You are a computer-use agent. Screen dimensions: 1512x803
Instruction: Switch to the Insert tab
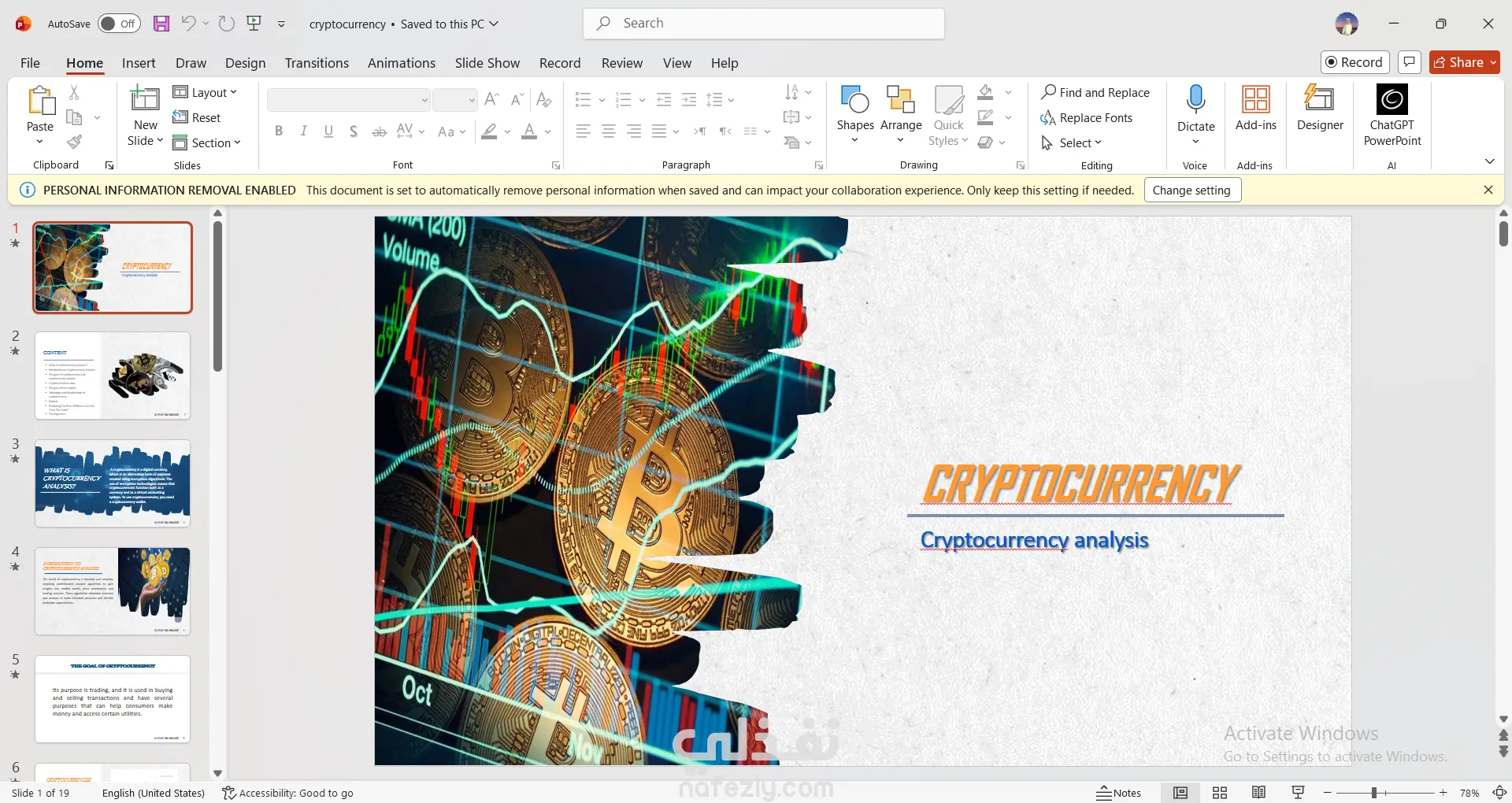pos(139,63)
